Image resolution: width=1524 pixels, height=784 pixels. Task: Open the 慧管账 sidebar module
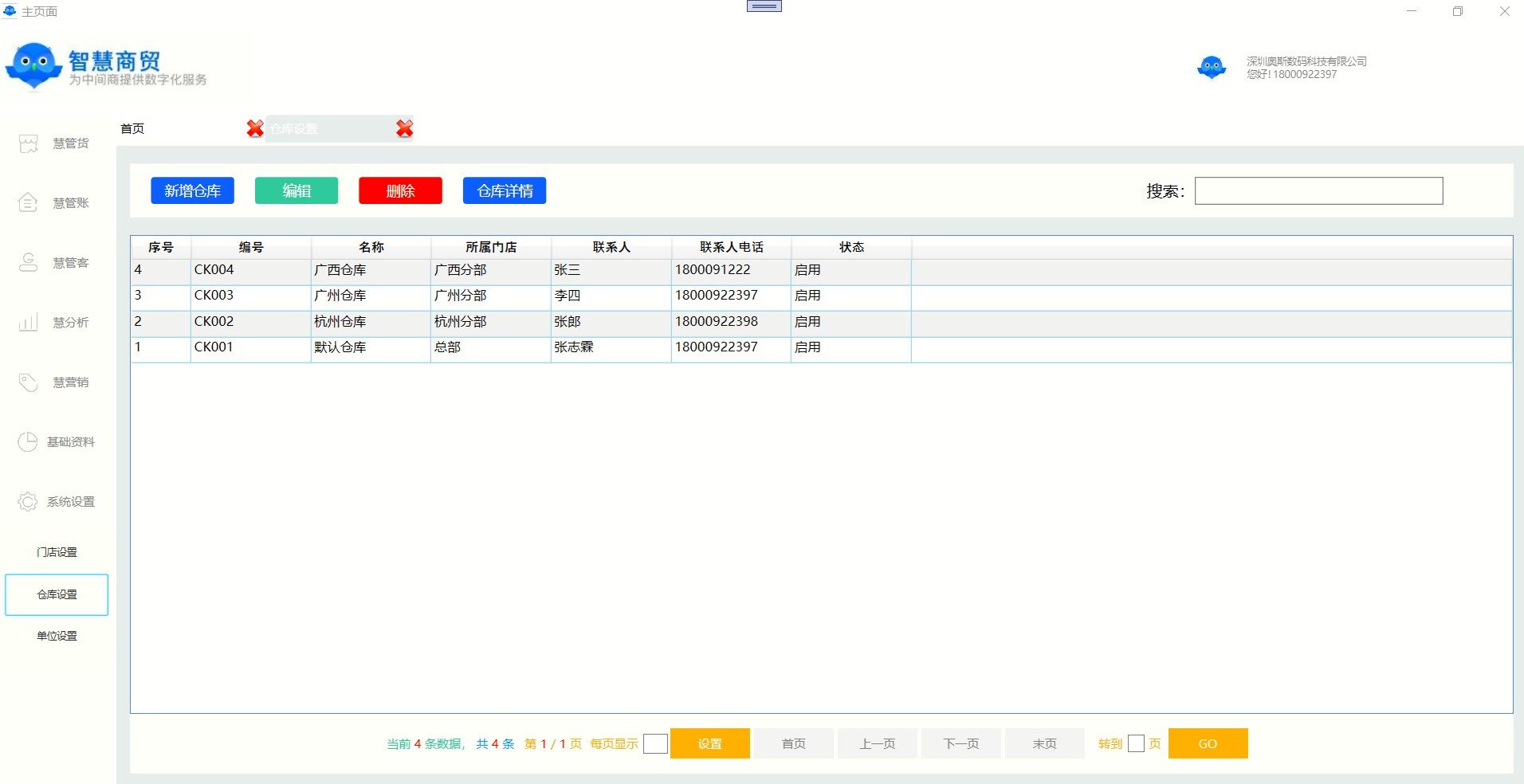(54, 203)
